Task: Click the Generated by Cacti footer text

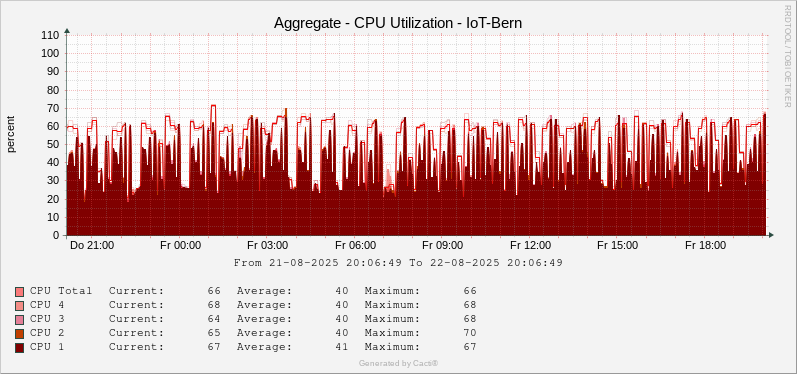Action: point(398,363)
